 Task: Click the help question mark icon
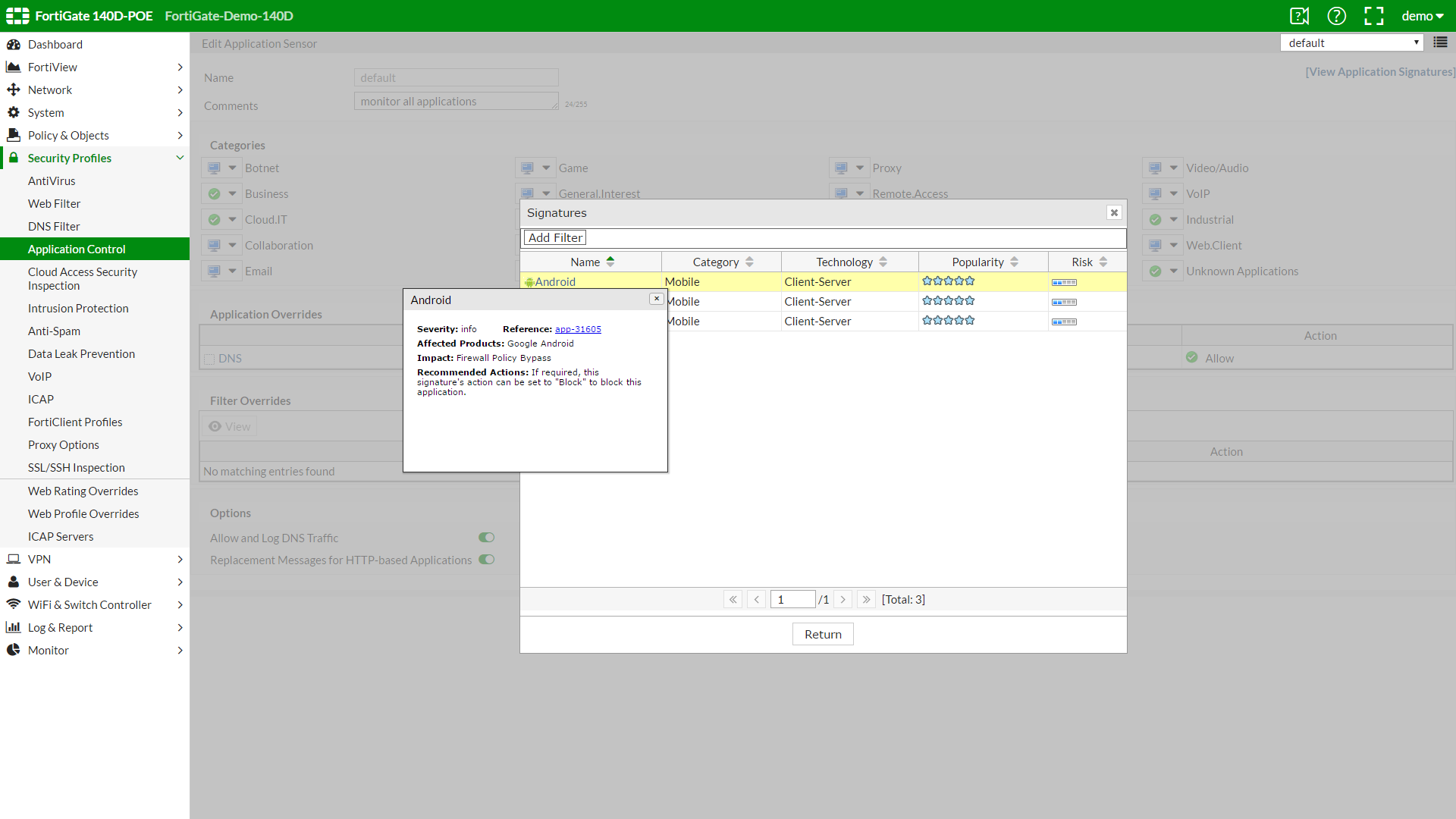coord(1336,16)
